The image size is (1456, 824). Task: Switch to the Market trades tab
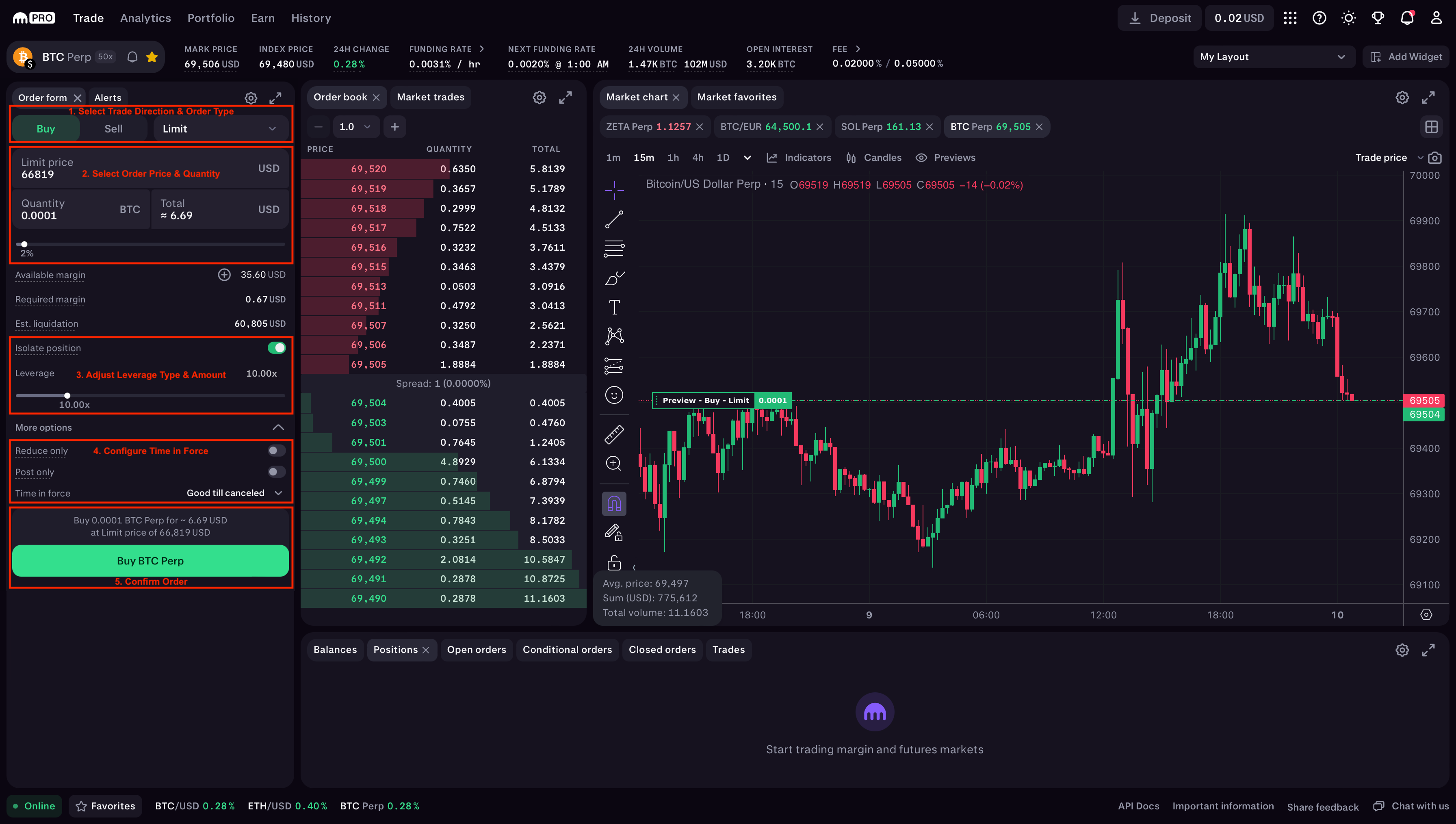[x=431, y=98]
